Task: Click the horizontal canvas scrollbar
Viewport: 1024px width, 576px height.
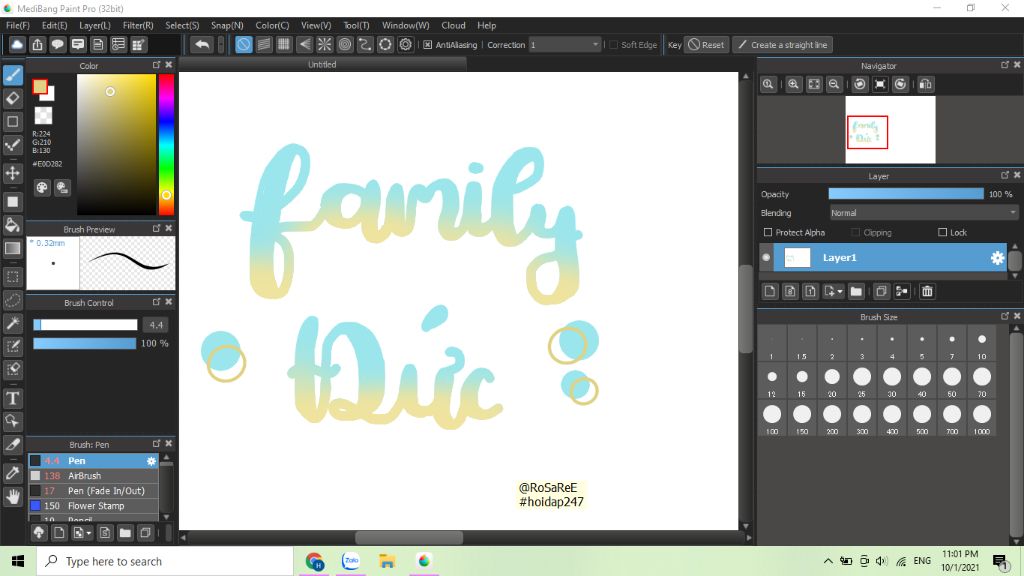Action: (409, 537)
